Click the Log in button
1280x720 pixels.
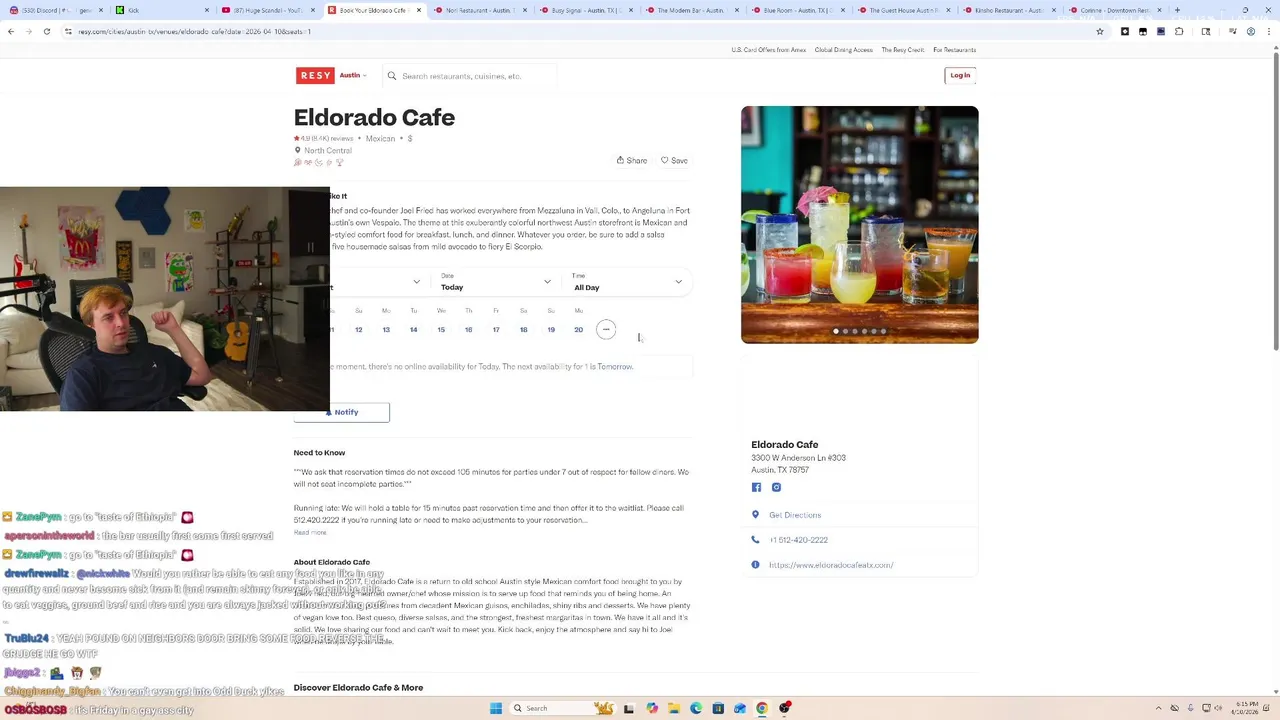point(960,75)
